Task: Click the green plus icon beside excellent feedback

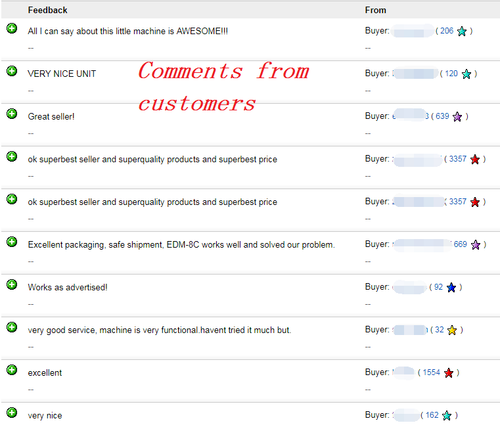Action: pyautogui.click(x=12, y=370)
